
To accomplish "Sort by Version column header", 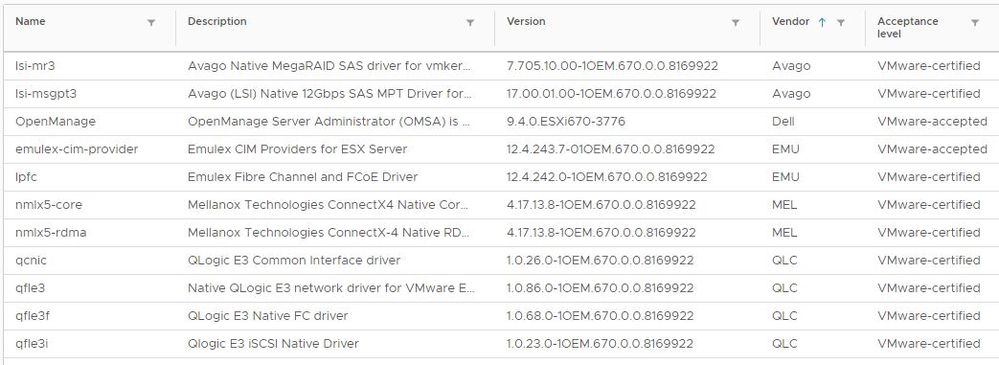I will (526, 21).
